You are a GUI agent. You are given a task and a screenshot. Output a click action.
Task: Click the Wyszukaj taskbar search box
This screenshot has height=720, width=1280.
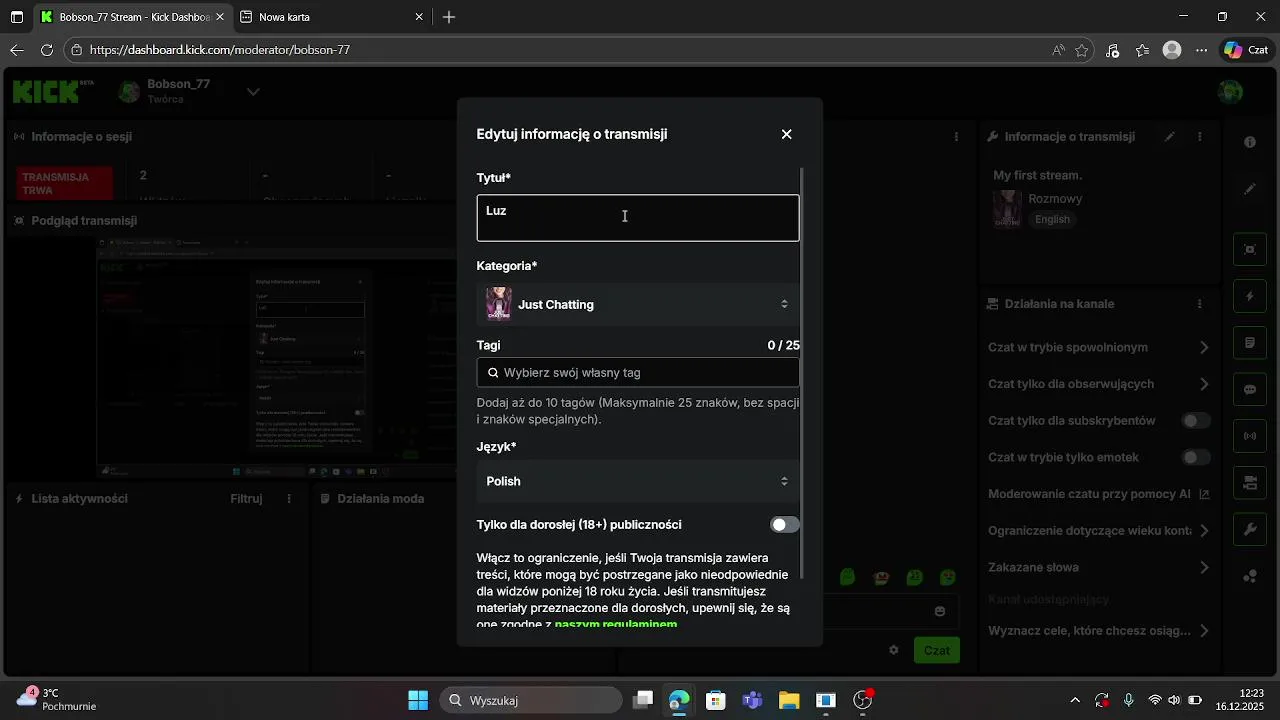click(x=531, y=700)
